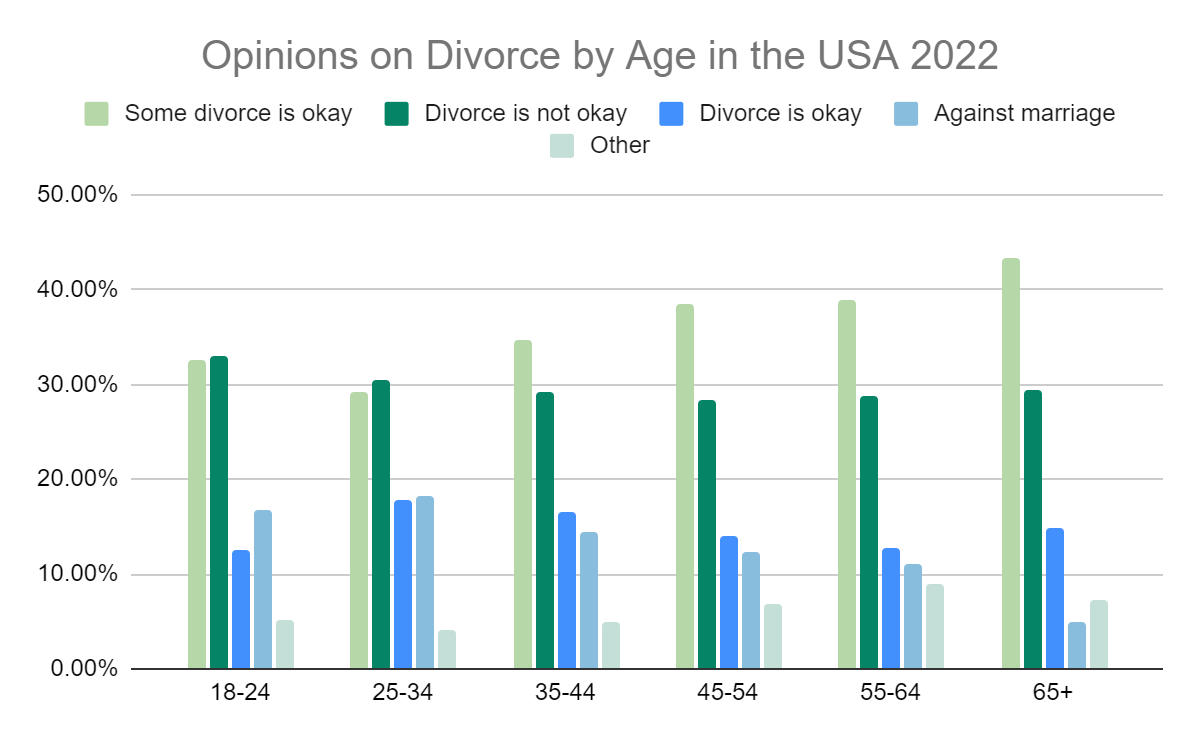Click the 'Other' legend color swatch
The width and height of the screenshot is (1200, 742).
click(x=563, y=146)
